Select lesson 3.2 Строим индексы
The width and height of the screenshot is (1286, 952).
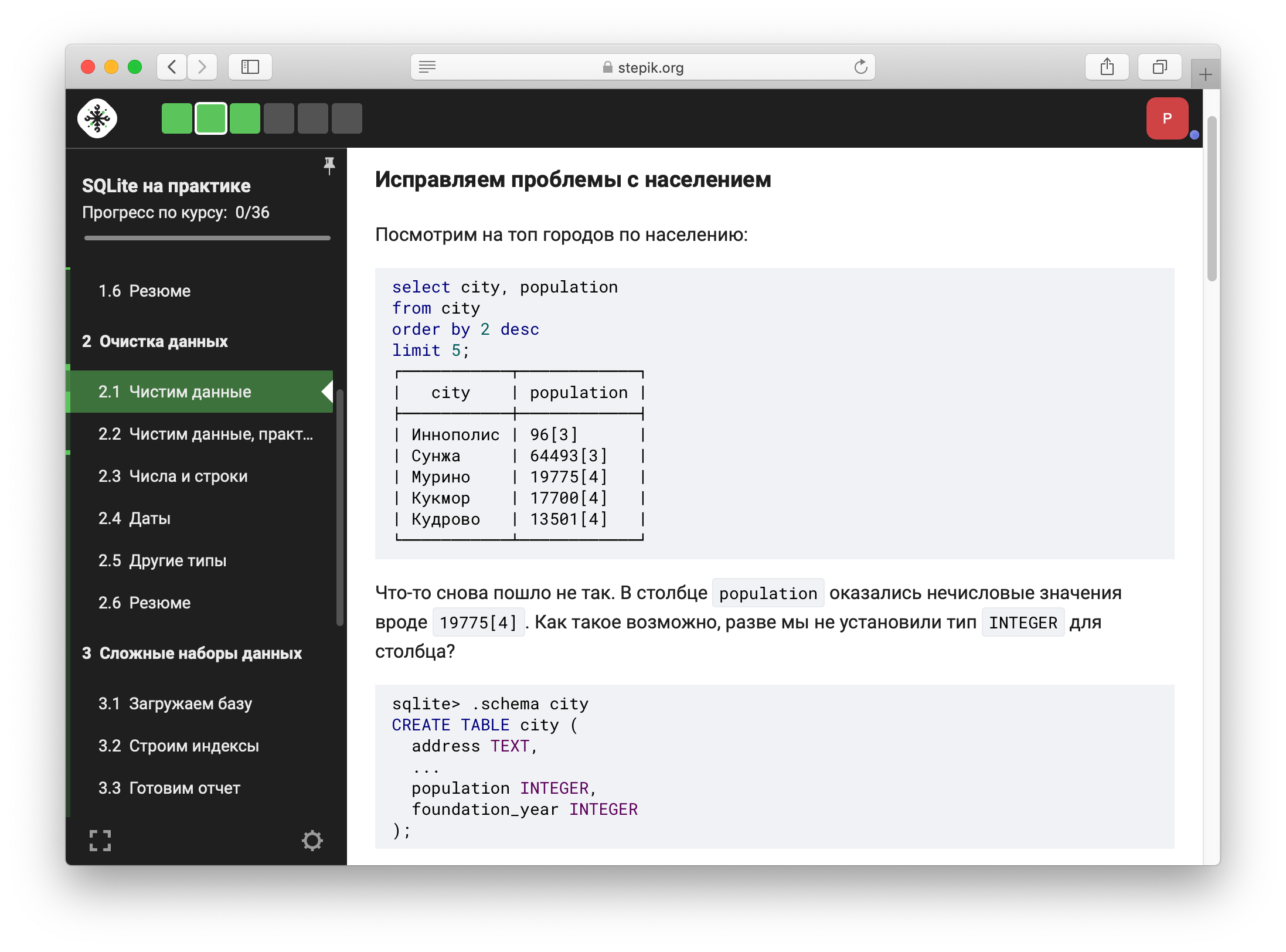[x=179, y=746]
